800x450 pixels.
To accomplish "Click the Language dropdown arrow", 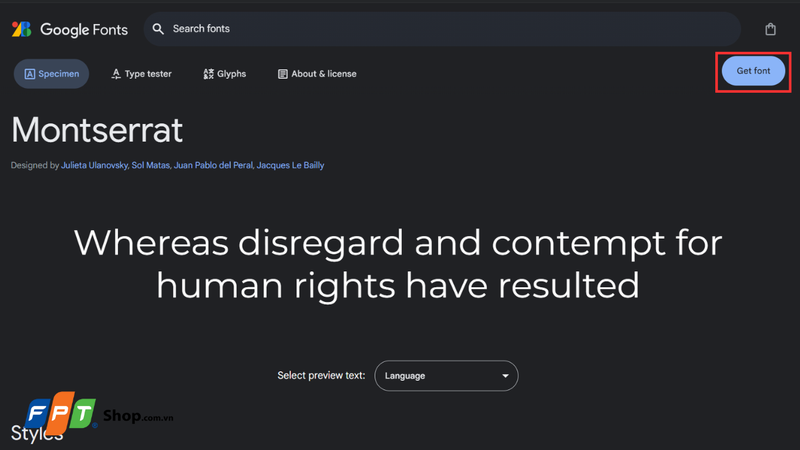I will 506,376.
